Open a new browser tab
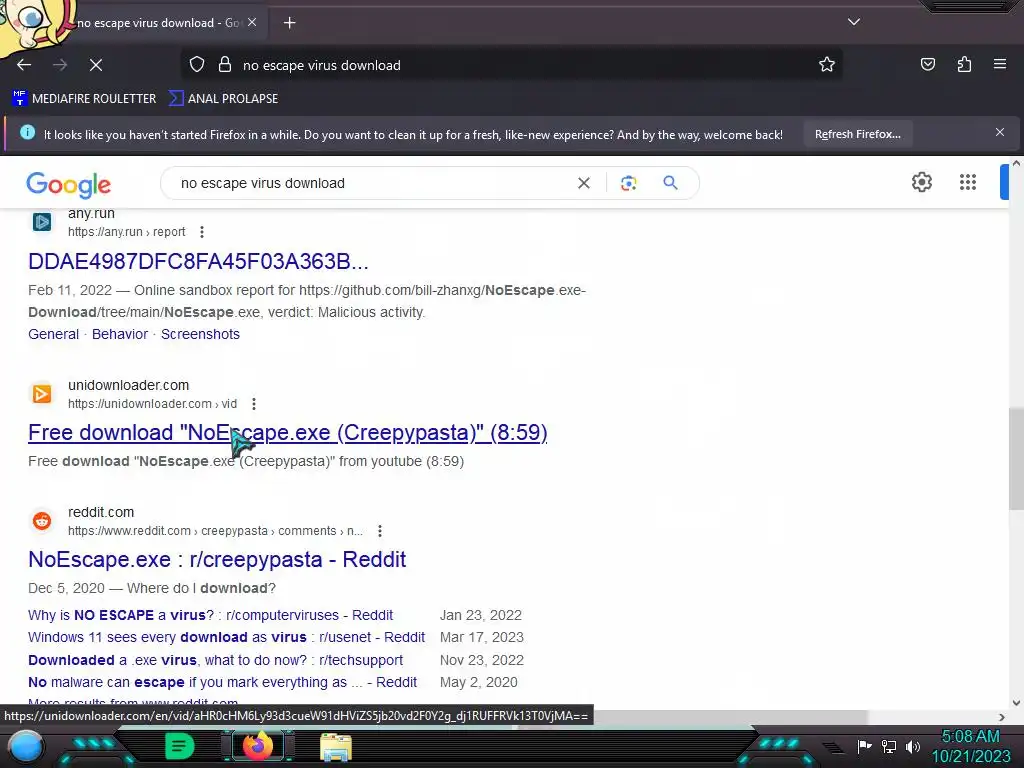The image size is (1024, 768). coord(289,23)
